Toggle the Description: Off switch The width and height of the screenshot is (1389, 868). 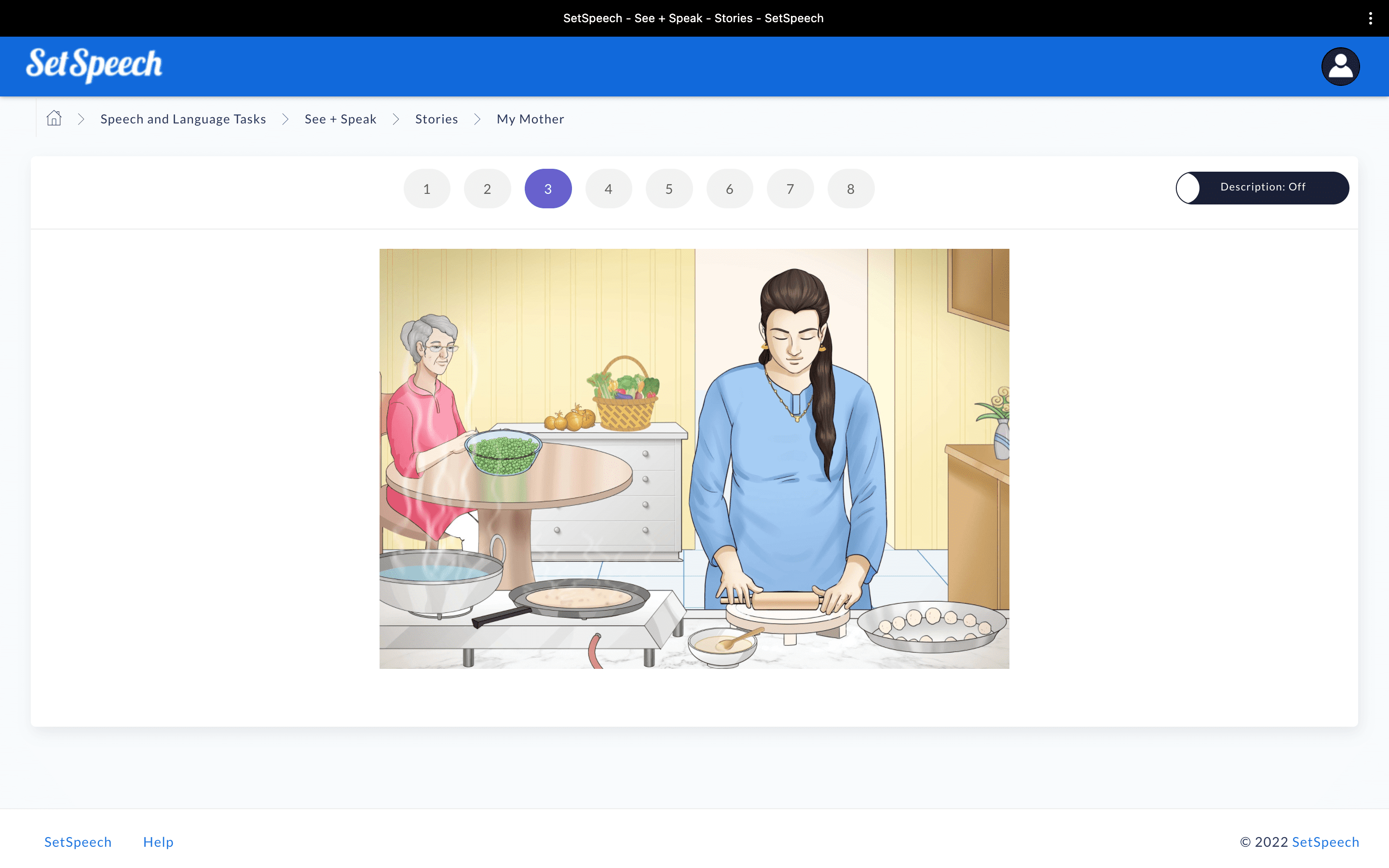pyautogui.click(x=1262, y=188)
